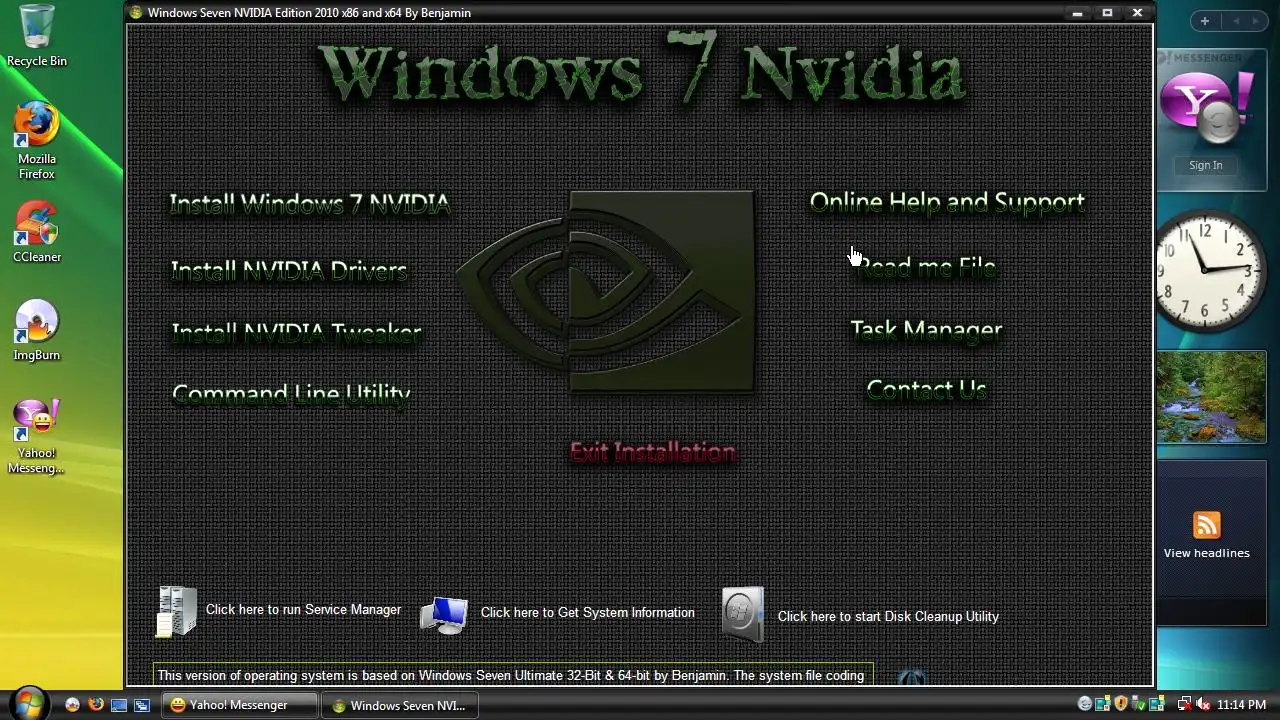This screenshot has height=720, width=1280.
Task: Open Command Line Utility
Action: (291, 394)
